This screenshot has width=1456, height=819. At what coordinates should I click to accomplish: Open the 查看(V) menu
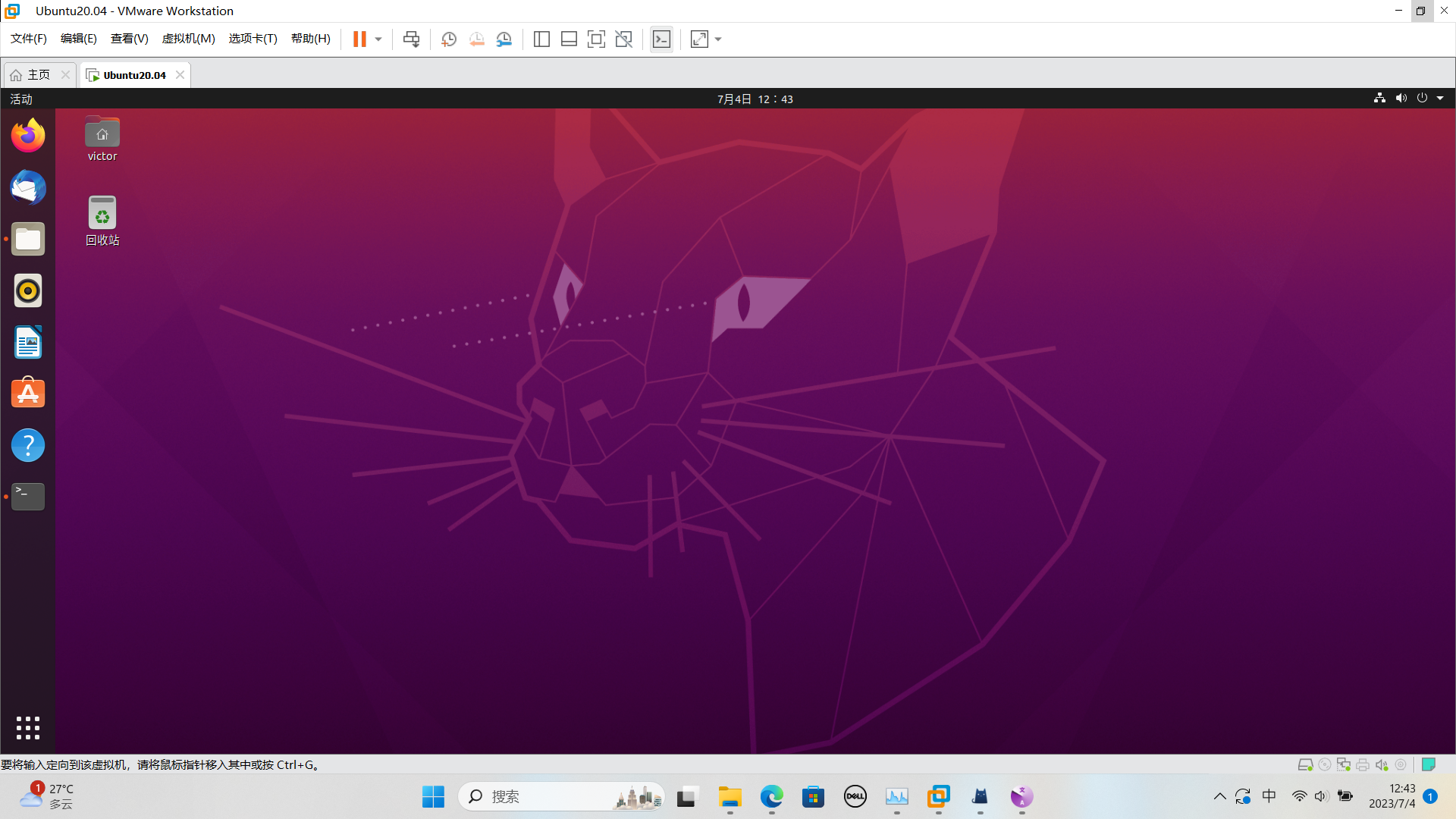click(x=130, y=39)
